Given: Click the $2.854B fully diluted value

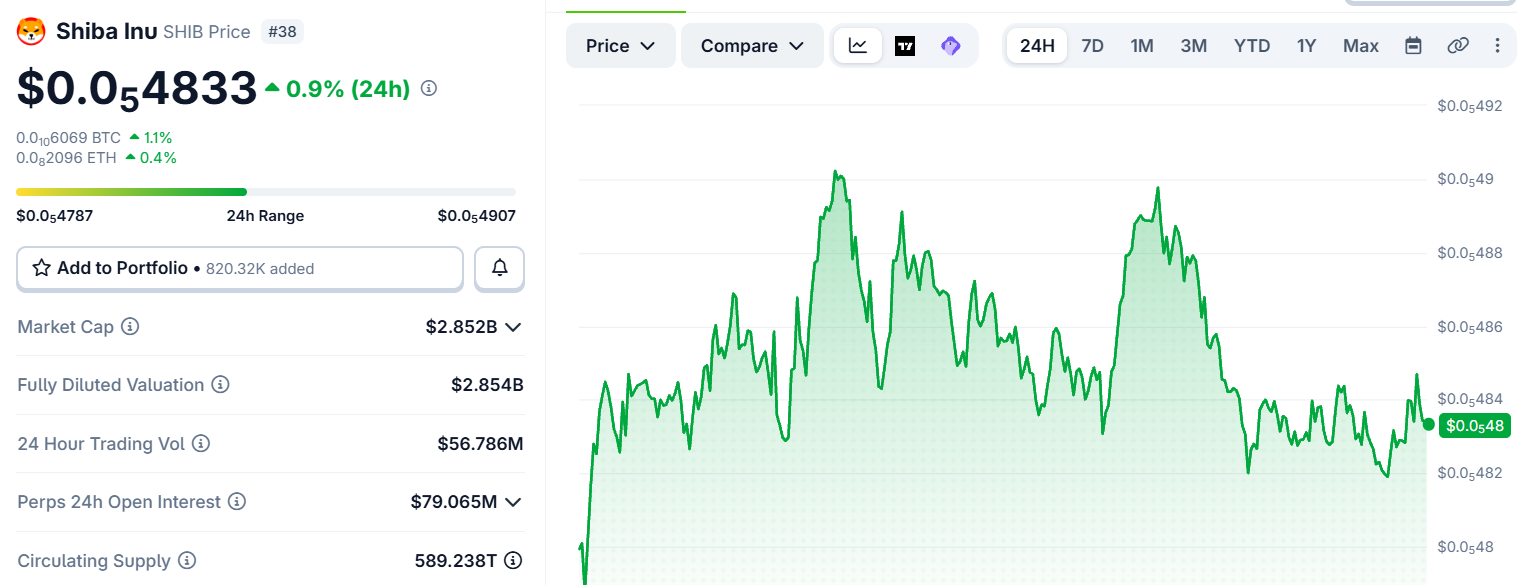Looking at the screenshot, I should click(488, 385).
